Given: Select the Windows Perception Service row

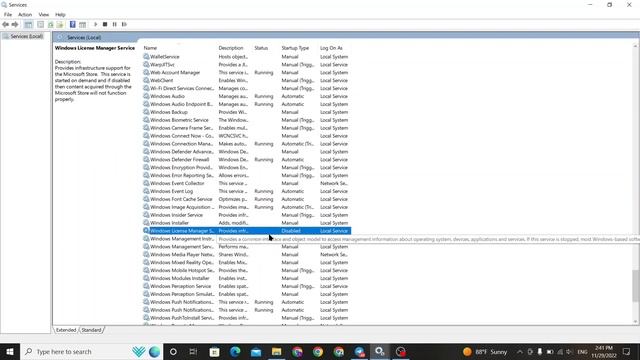Looking at the screenshot, I should (x=247, y=286).
